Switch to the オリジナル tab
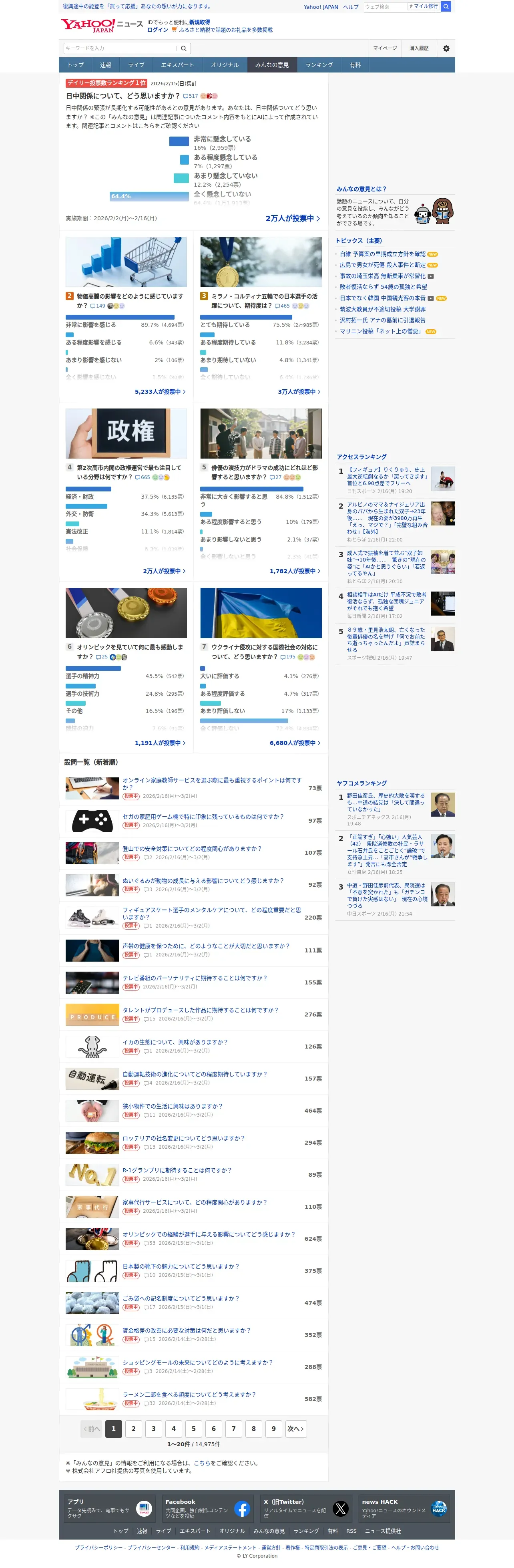The image size is (514, 1568). pos(225,65)
